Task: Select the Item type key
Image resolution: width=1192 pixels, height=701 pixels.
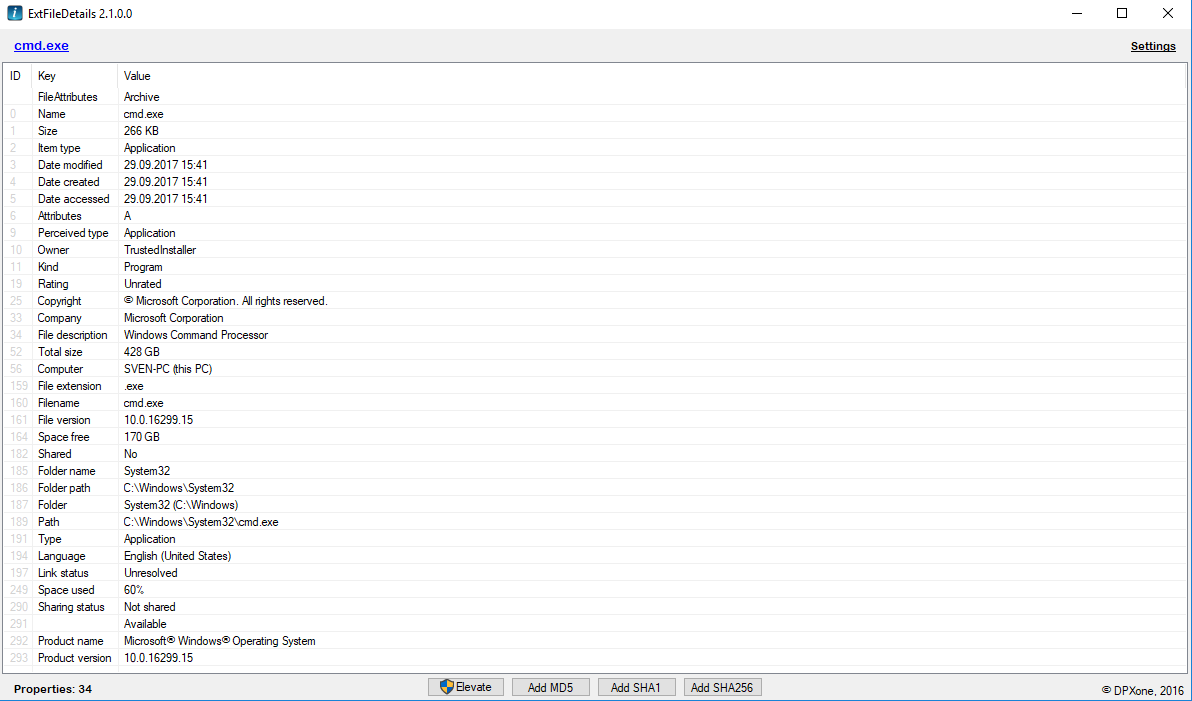Action: [x=59, y=148]
